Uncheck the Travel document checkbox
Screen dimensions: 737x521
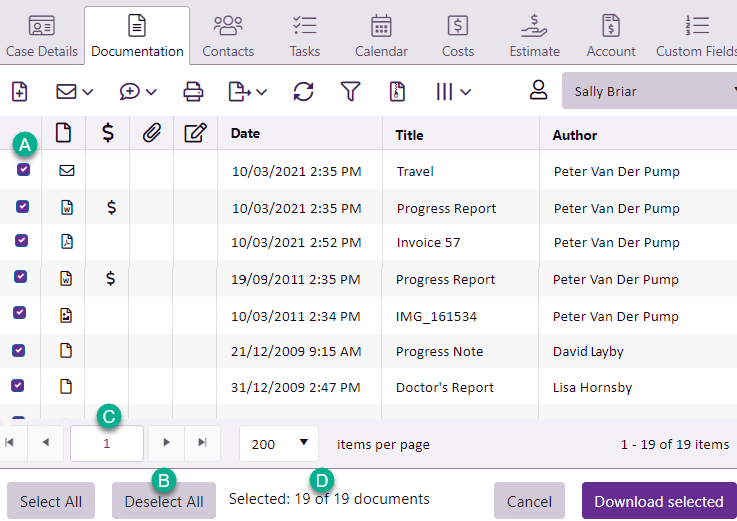(x=23, y=170)
